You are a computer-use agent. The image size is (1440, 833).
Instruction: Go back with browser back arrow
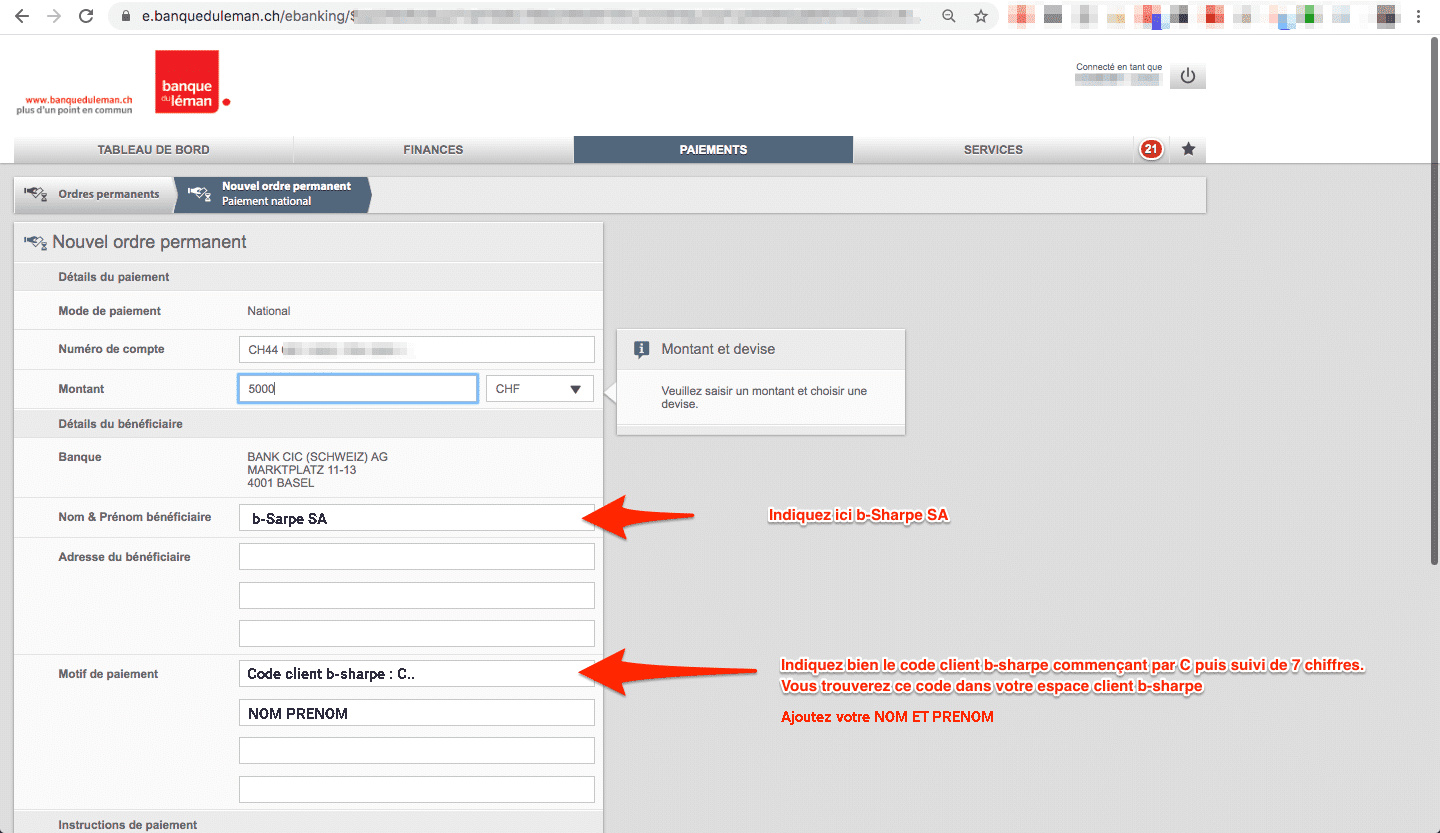pyautogui.click(x=22, y=16)
